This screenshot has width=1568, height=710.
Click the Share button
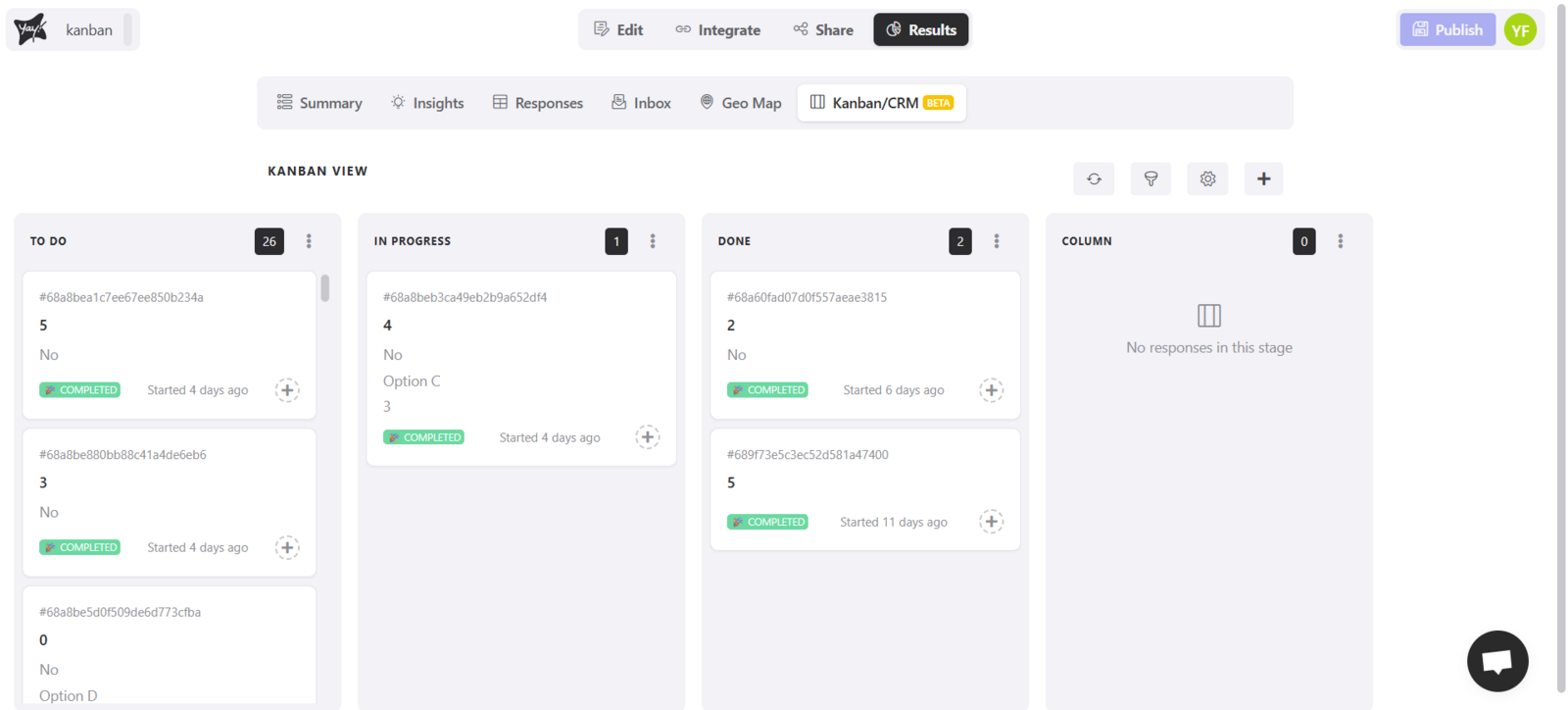coord(823,30)
